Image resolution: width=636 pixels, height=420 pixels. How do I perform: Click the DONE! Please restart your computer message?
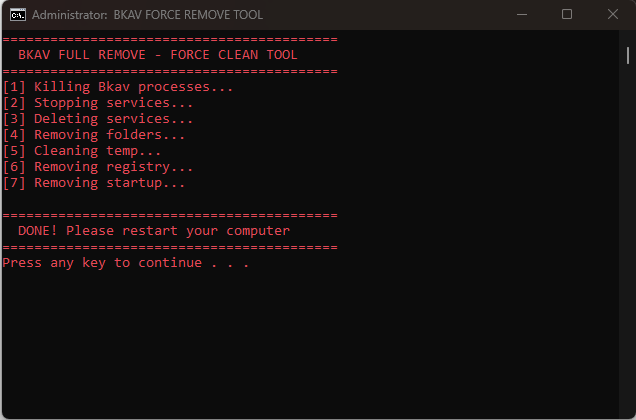154,231
